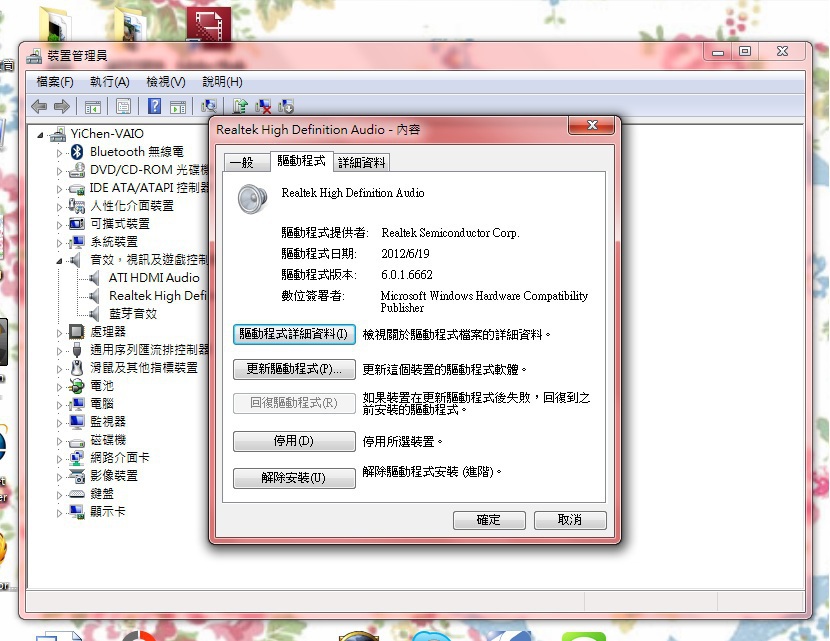Expand the 鍵盤 node
The width and height of the screenshot is (830, 641).
(59, 495)
